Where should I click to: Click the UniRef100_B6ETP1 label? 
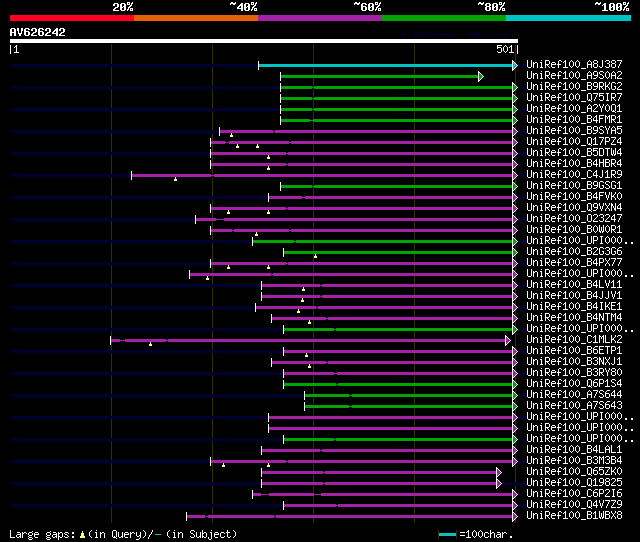click(574, 351)
